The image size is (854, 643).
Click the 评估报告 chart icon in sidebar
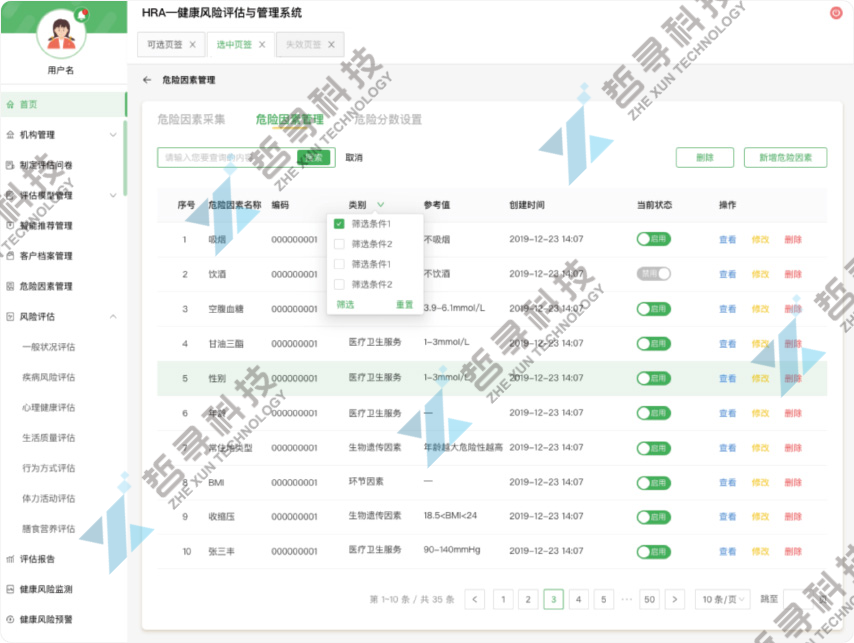(10, 559)
